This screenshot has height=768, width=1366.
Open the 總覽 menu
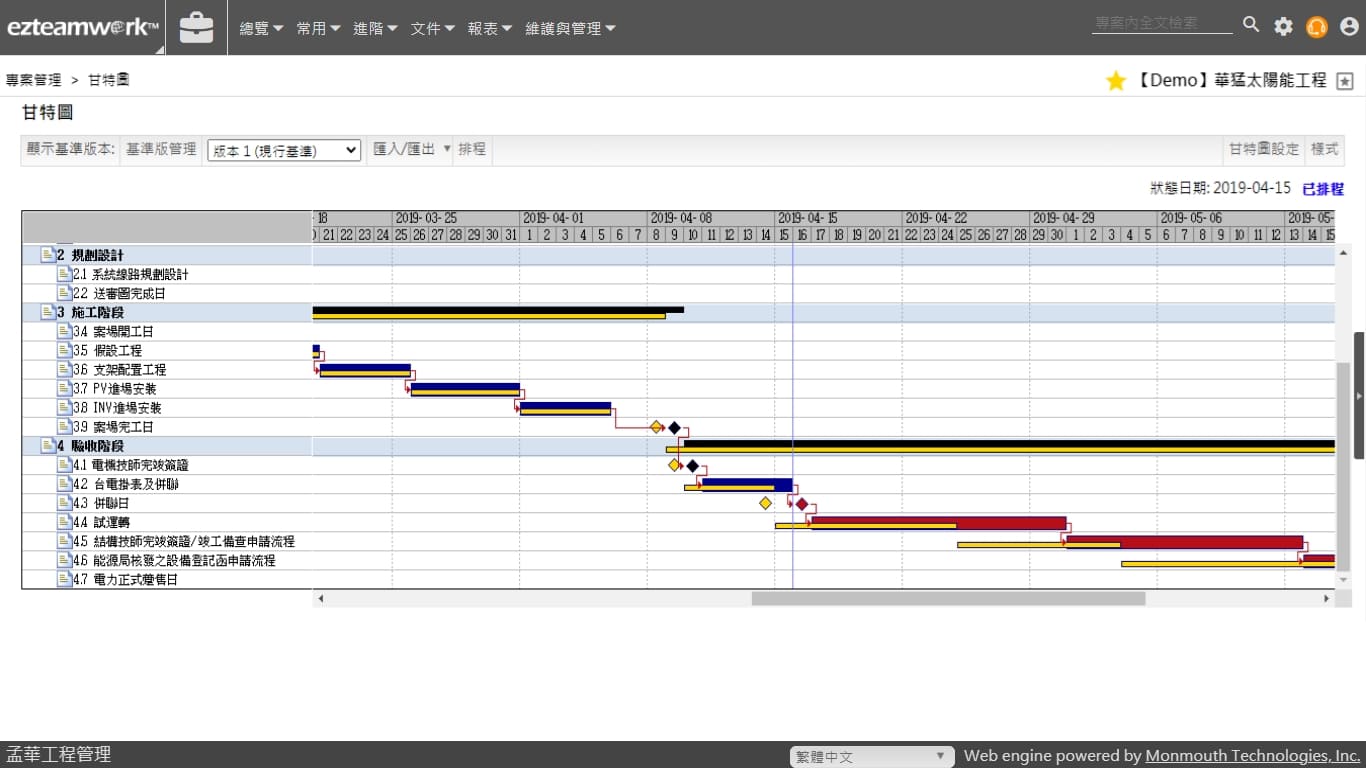[x=261, y=29]
